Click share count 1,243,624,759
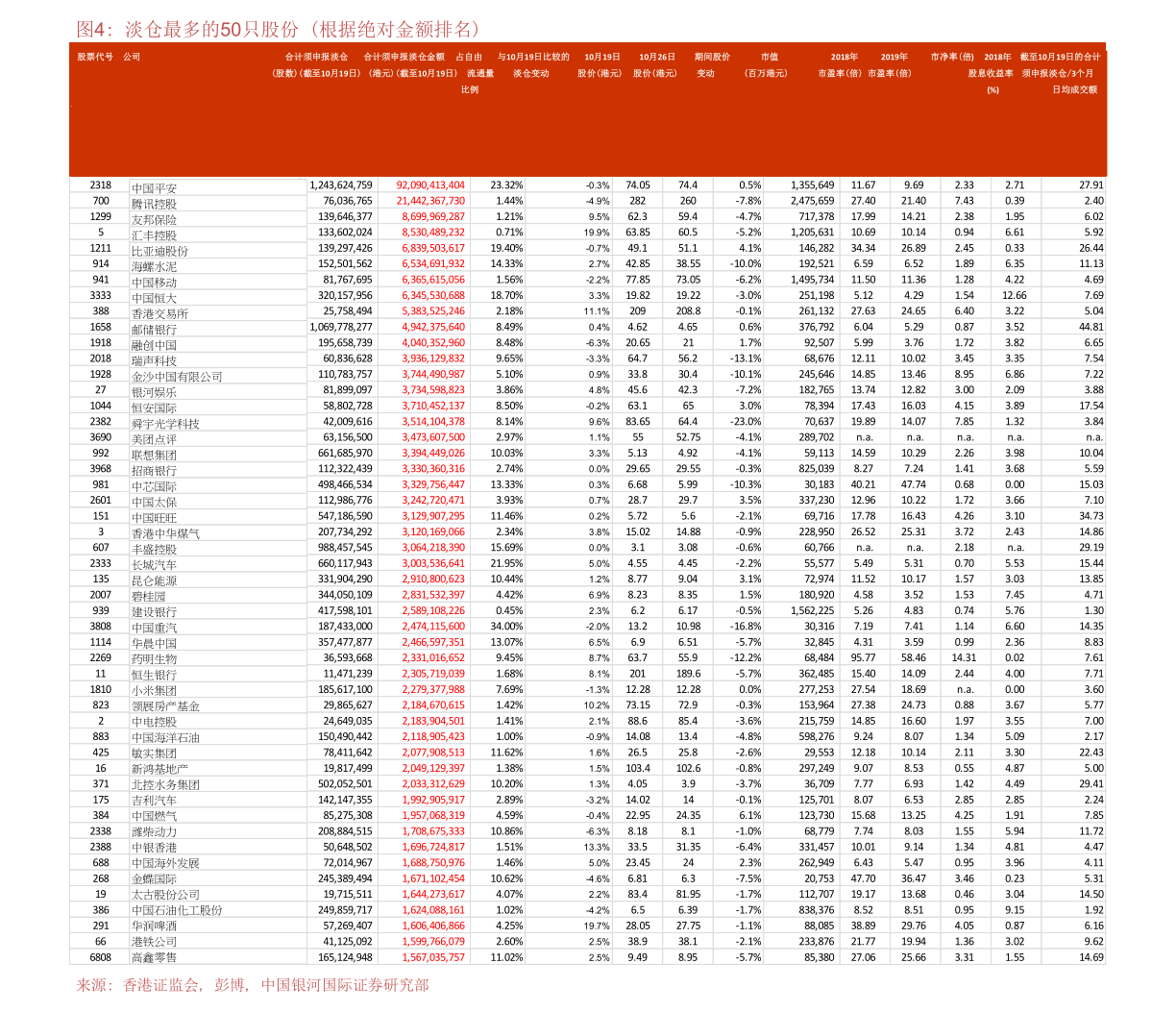 click(x=341, y=185)
